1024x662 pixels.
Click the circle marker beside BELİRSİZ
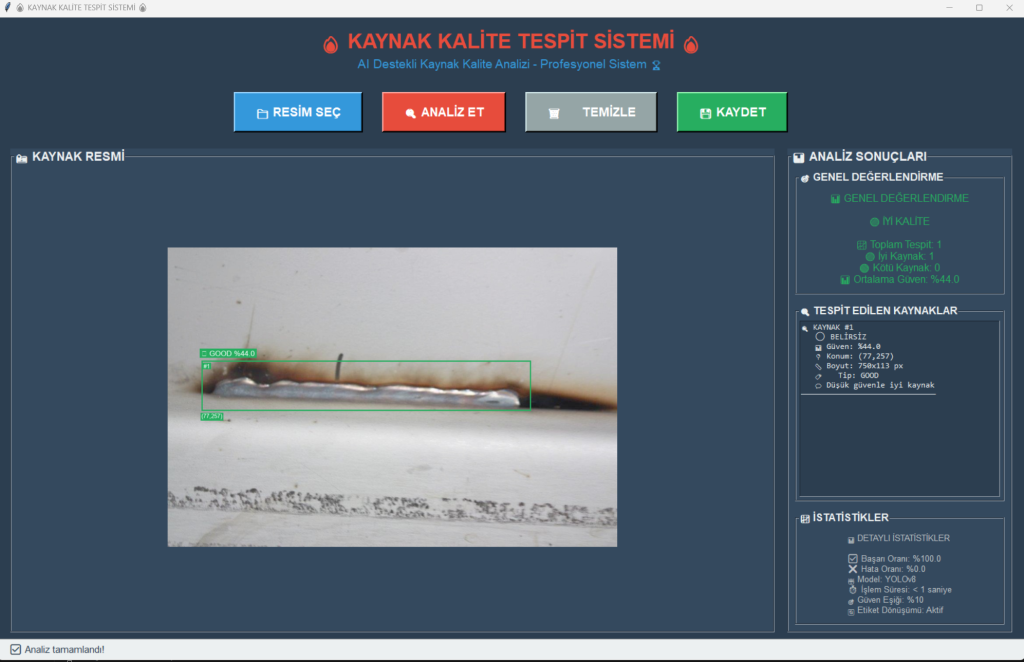(x=819, y=337)
